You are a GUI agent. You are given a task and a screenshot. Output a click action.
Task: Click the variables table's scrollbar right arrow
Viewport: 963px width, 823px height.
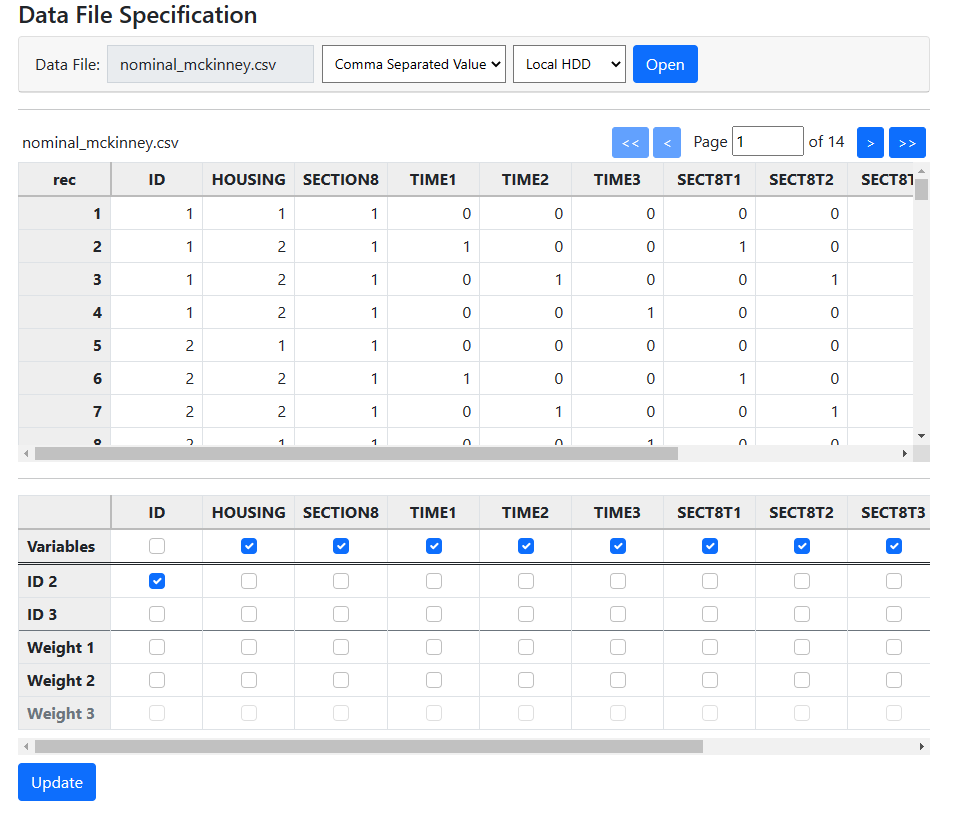(921, 746)
